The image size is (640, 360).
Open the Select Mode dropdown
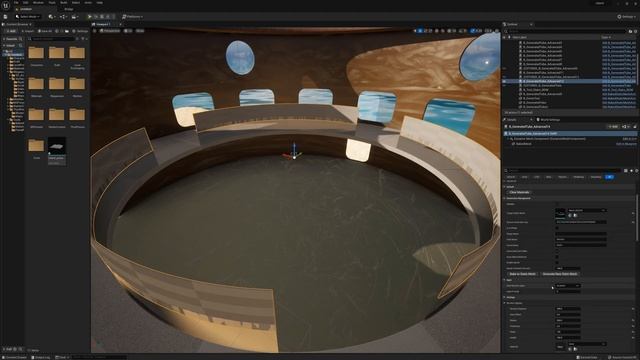click(27, 17)
